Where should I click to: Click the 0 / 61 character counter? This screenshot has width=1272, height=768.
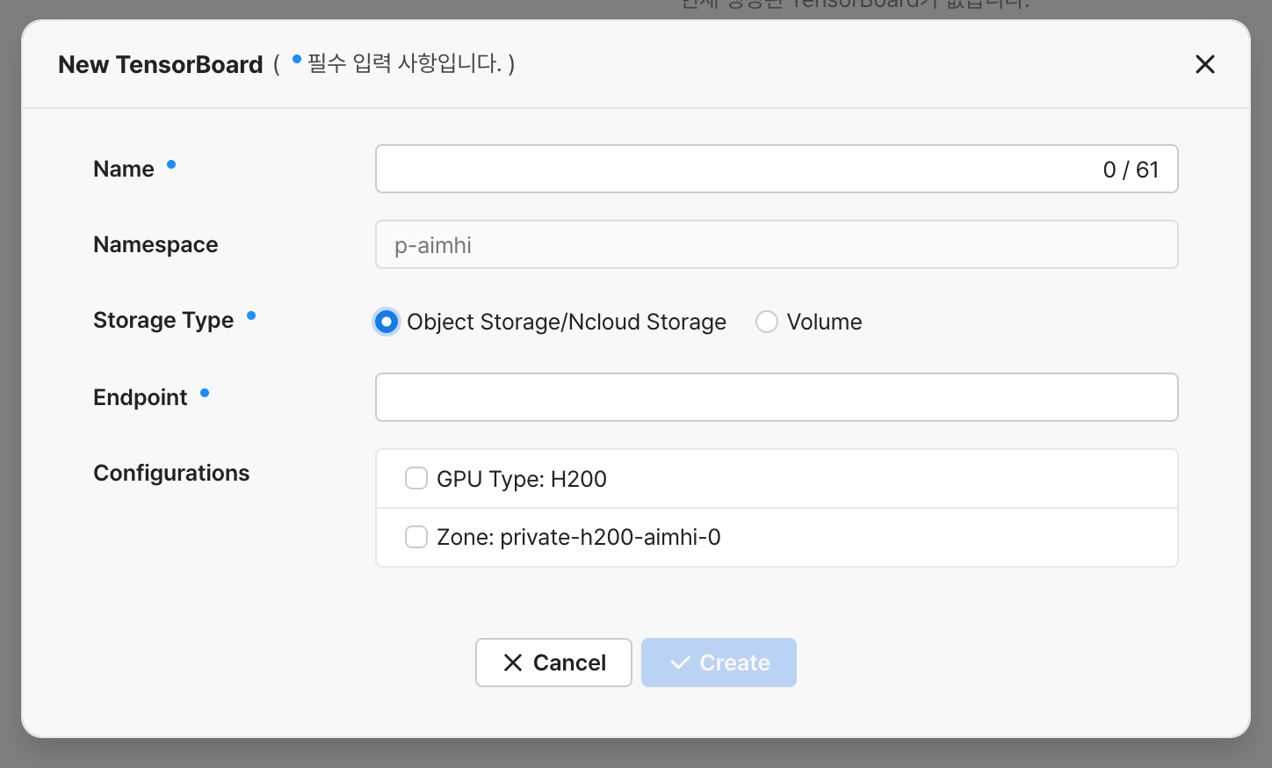click(x=1130, y=170)
